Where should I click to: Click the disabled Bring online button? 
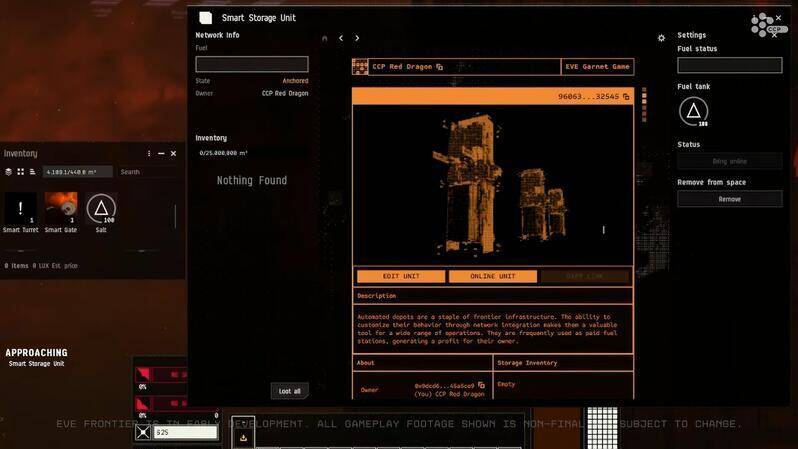tap(730, 161)
